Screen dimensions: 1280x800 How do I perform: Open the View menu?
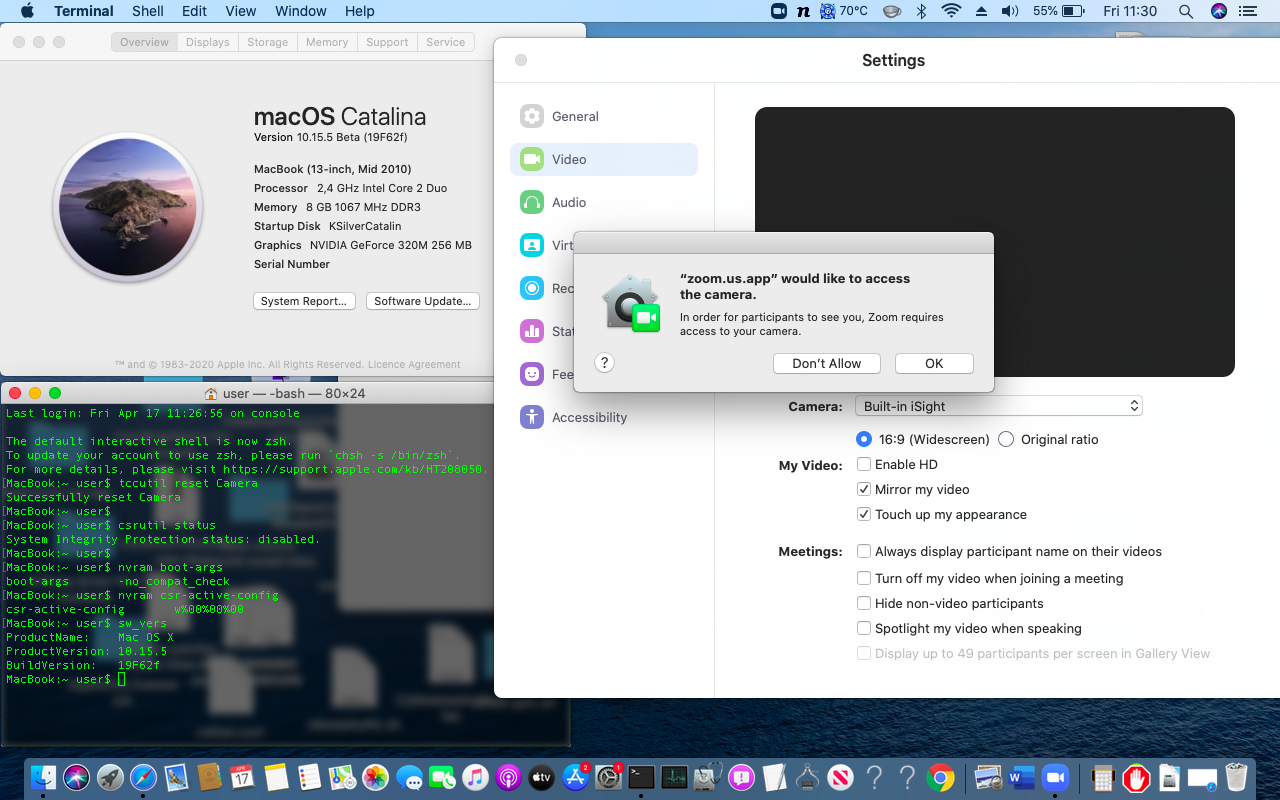[240, 11]
